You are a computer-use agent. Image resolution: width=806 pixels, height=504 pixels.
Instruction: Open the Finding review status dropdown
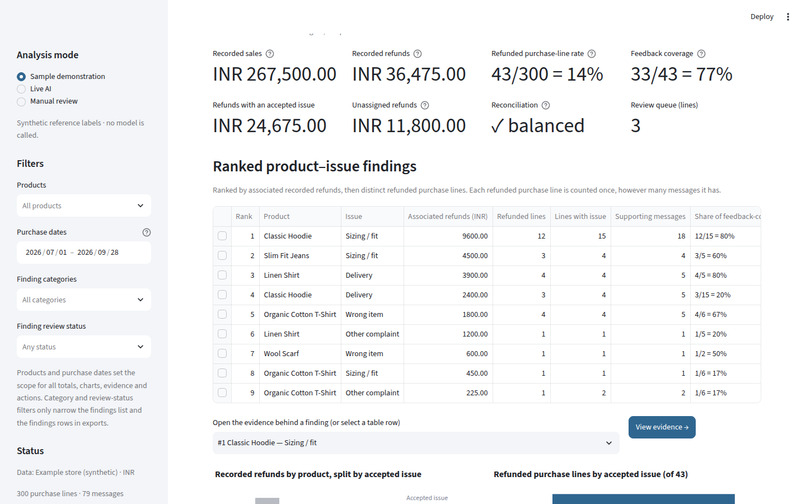coord(84,347)
